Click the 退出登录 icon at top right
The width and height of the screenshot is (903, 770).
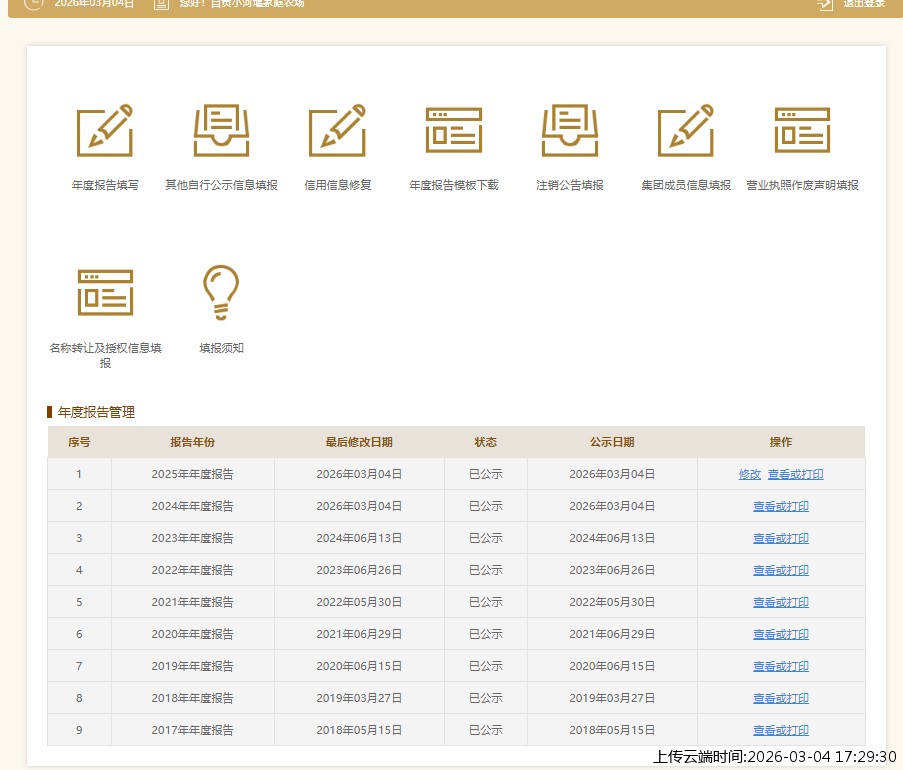click(825, 4)
